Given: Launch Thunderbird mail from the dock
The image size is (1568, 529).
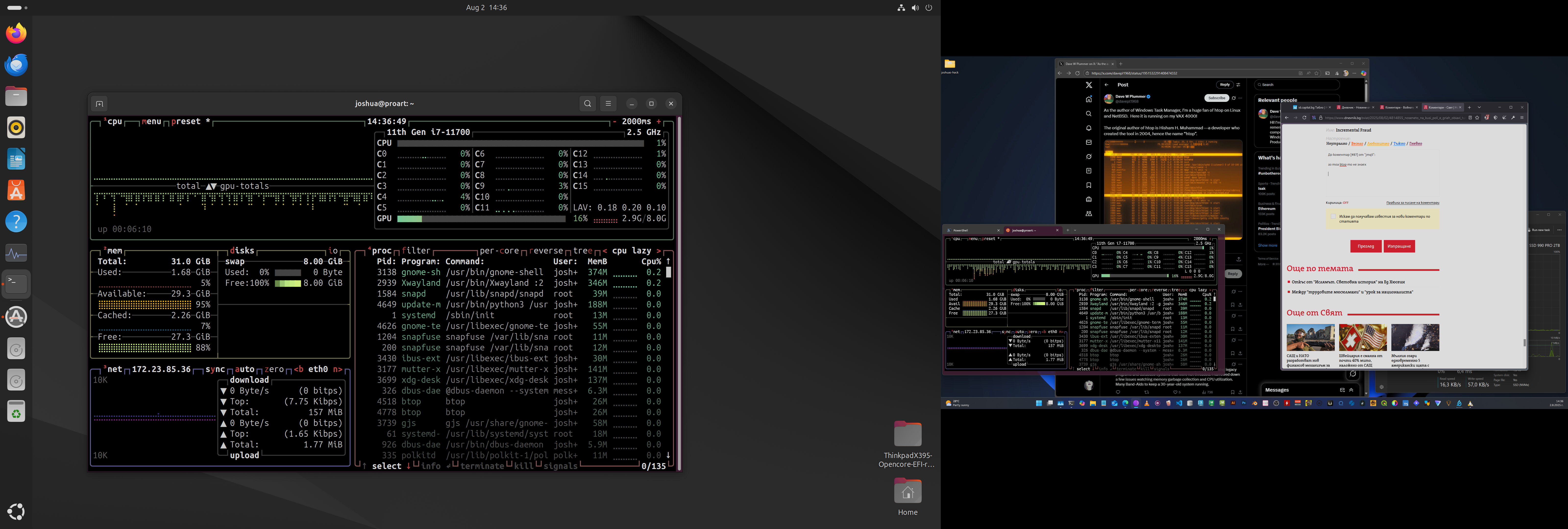Looking at the screenshot, I should point(16,64).
